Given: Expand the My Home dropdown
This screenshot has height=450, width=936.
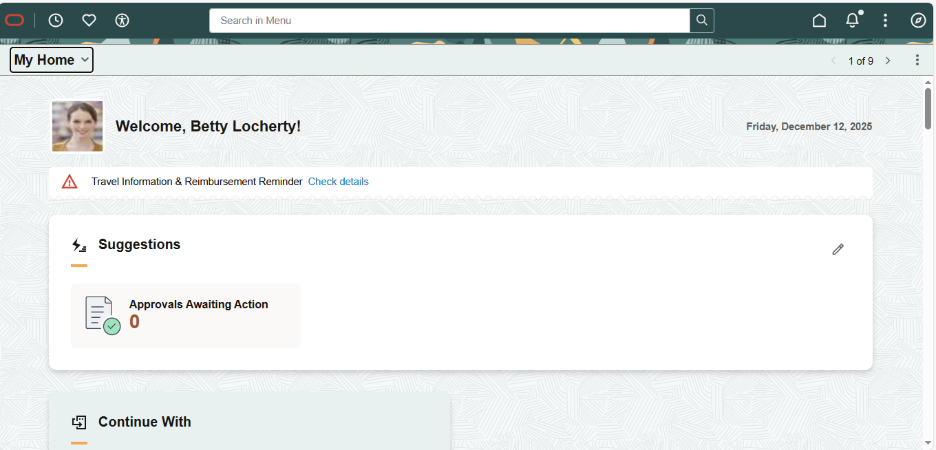Looking at the screenshot, I should (x=51, y=60).
